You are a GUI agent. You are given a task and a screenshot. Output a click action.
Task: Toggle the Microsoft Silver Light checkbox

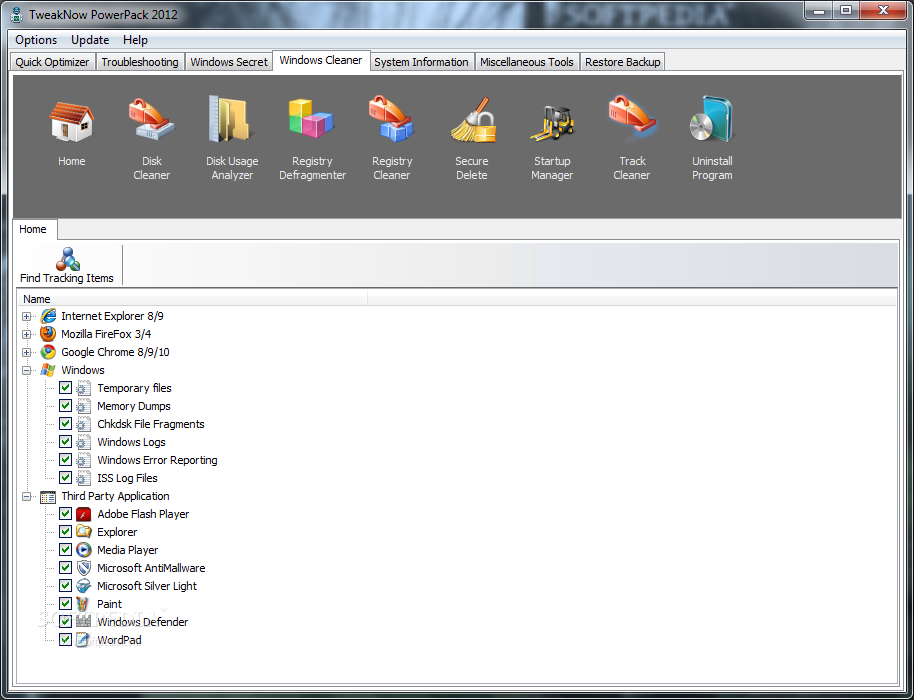(x=65, y=586)
